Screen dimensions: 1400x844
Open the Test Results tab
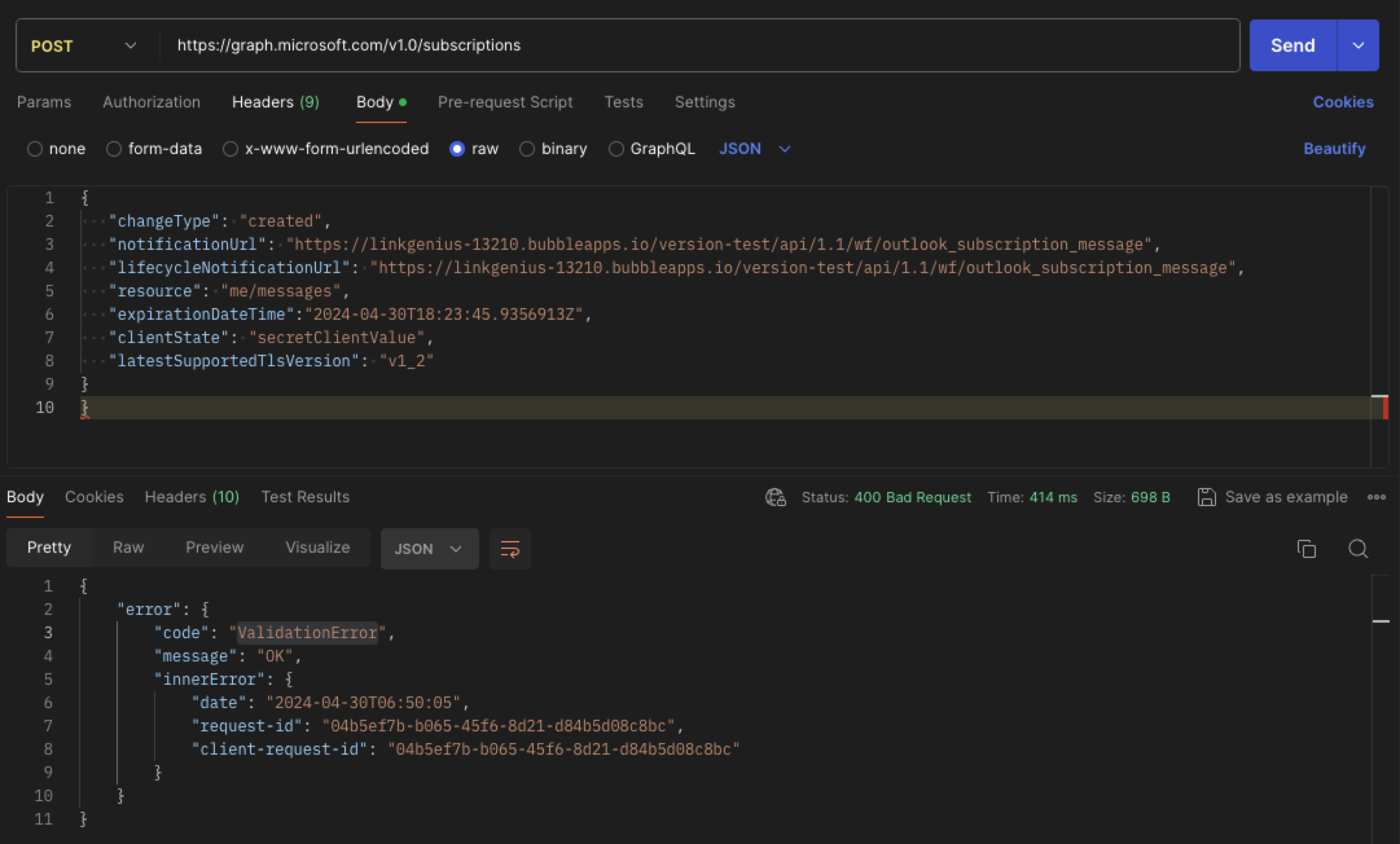(x=305, y=497)
